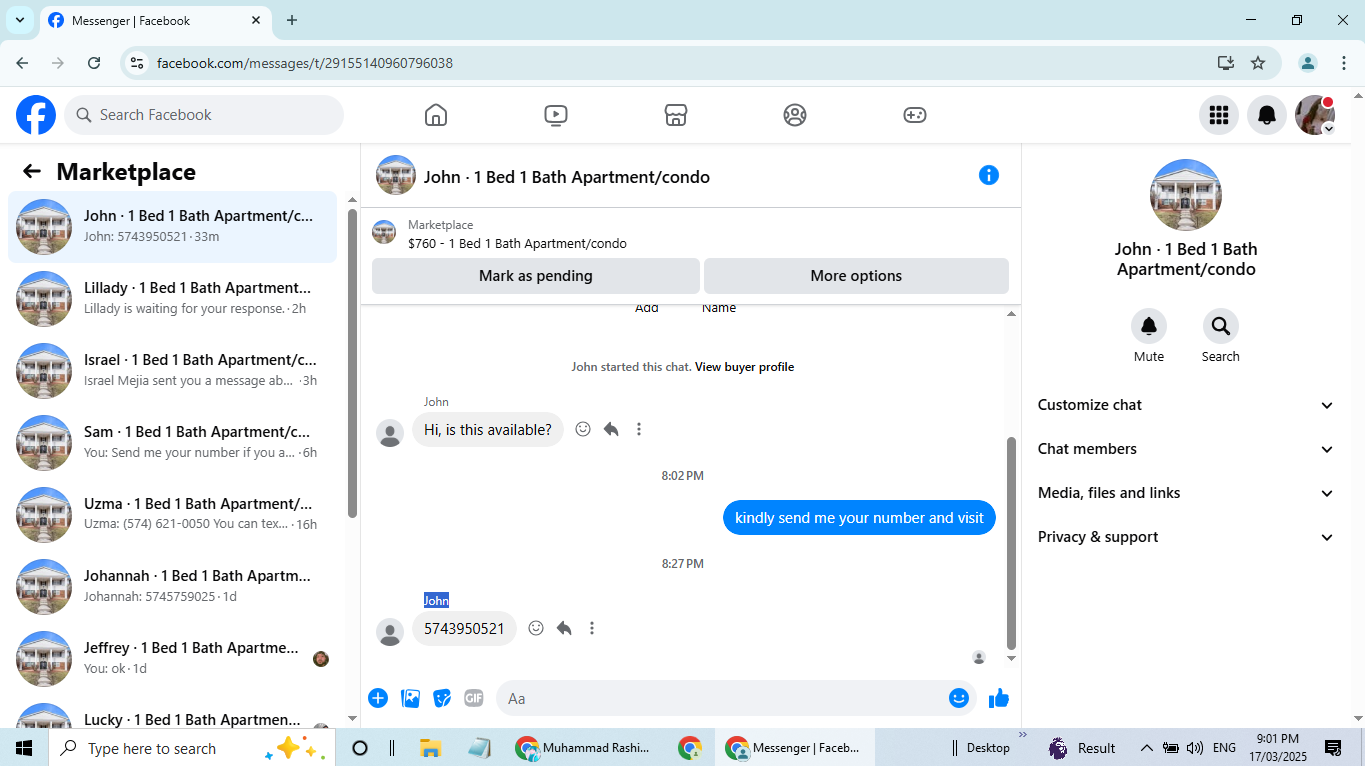This screenshot has width=1365, height=766.
Task: Reply to the 5743950521 message
Action: click(x=564, y=628)
